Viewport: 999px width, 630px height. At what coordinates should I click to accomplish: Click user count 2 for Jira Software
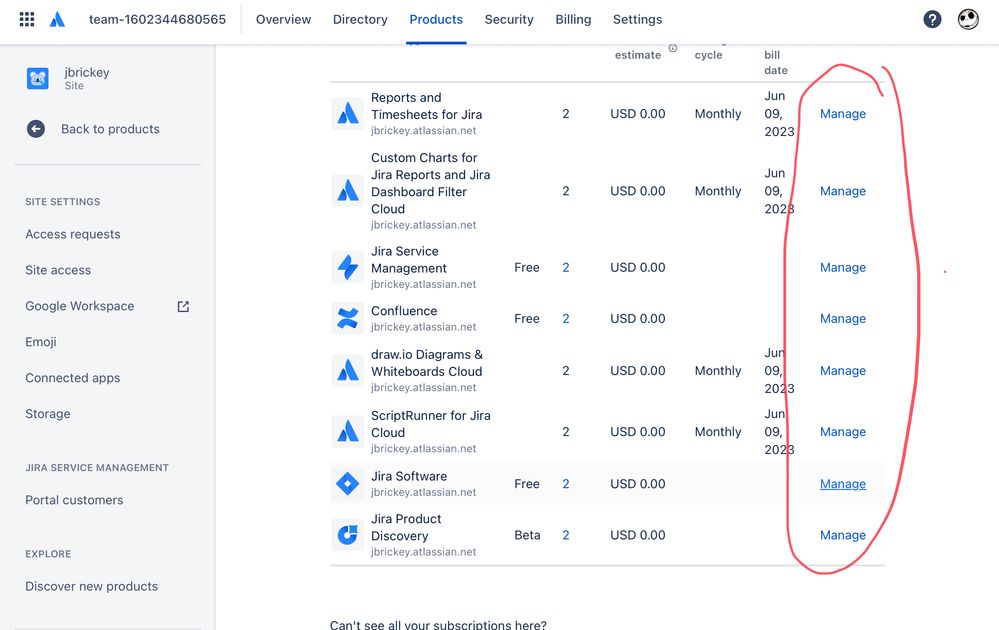coord(566,484)
